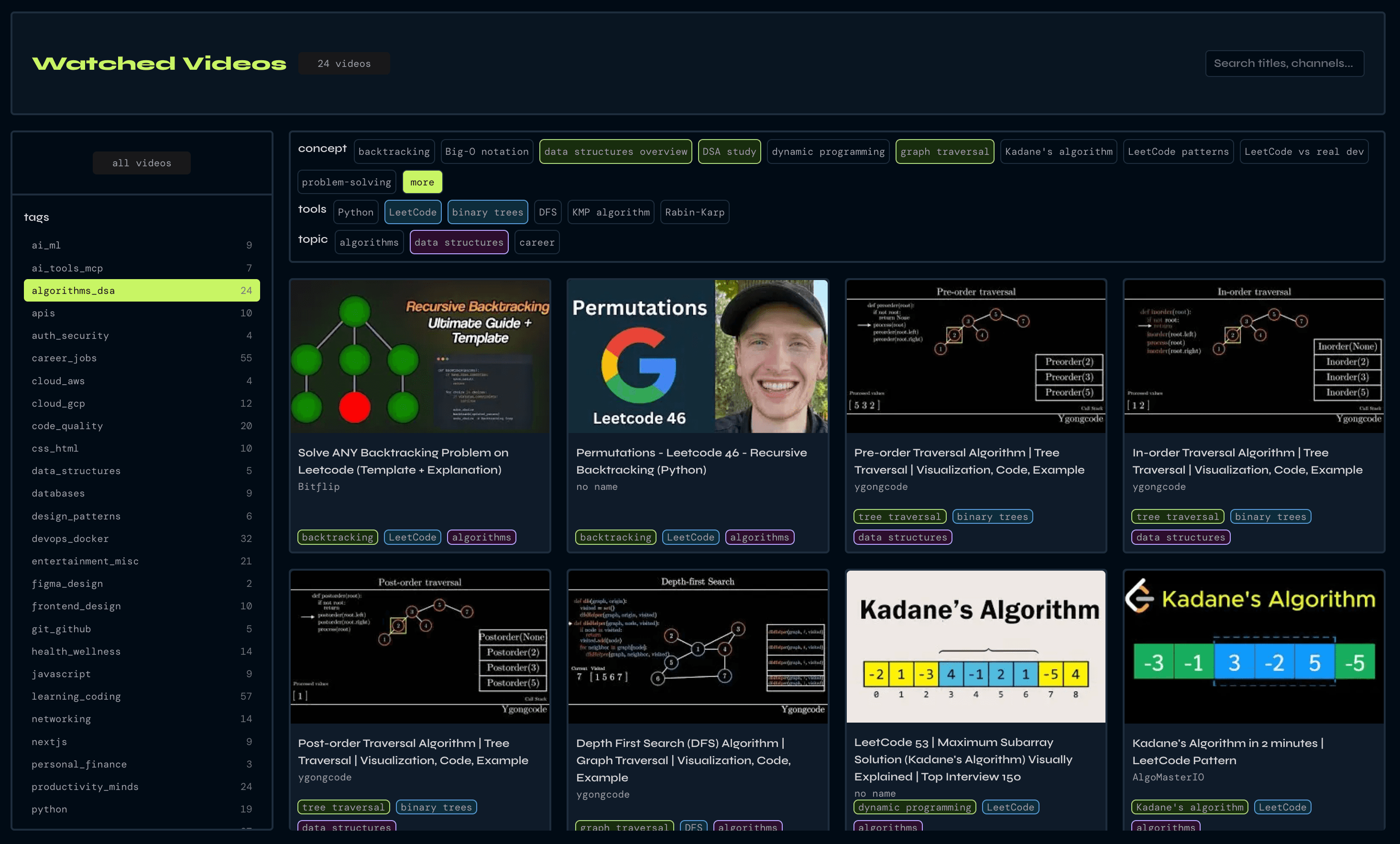1400x844 pixels.
Task: Select the 'css_html' tag
Action: 142,448
